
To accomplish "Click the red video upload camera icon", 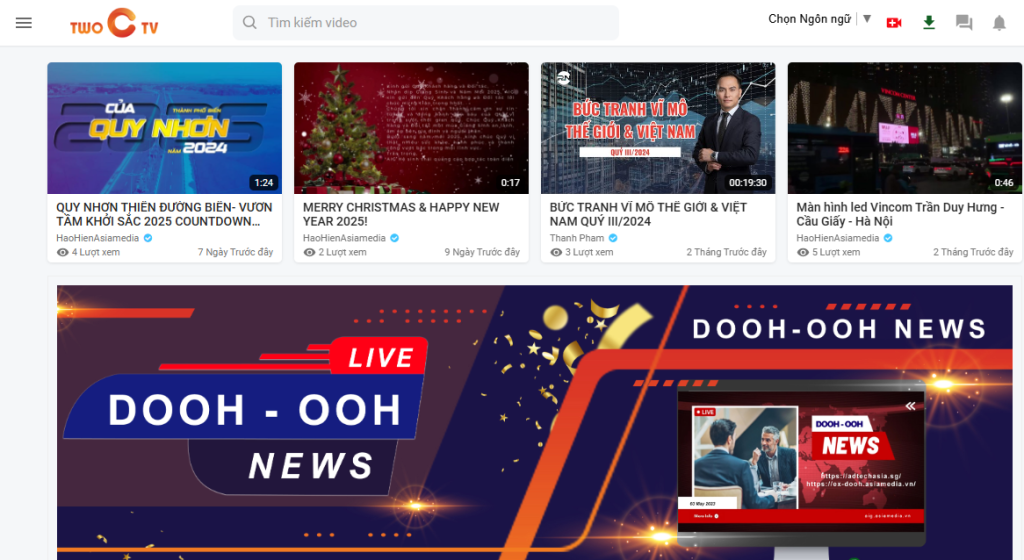I will click(x=894, y=22).
